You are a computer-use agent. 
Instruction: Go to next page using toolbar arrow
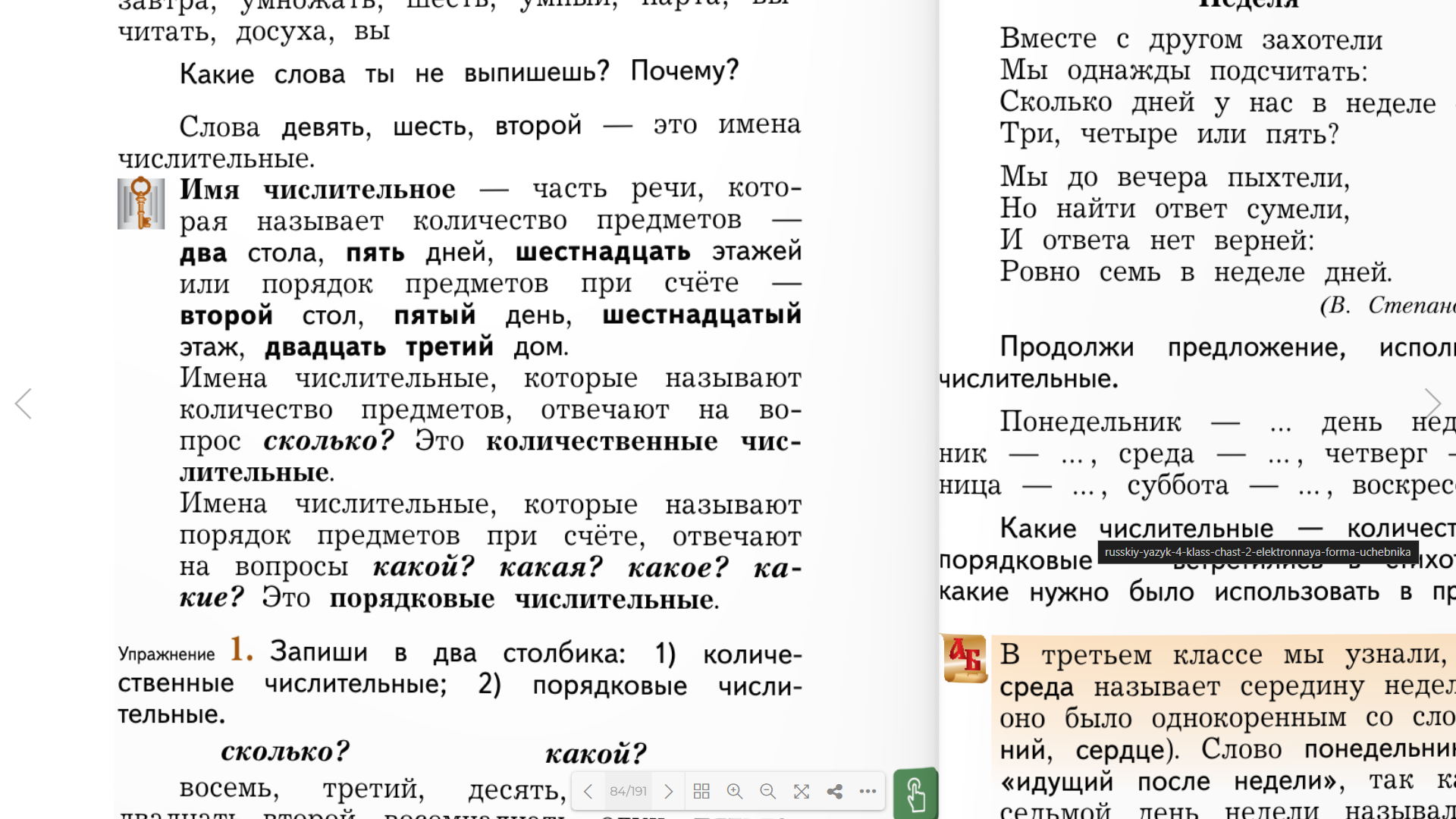(668, 792)
